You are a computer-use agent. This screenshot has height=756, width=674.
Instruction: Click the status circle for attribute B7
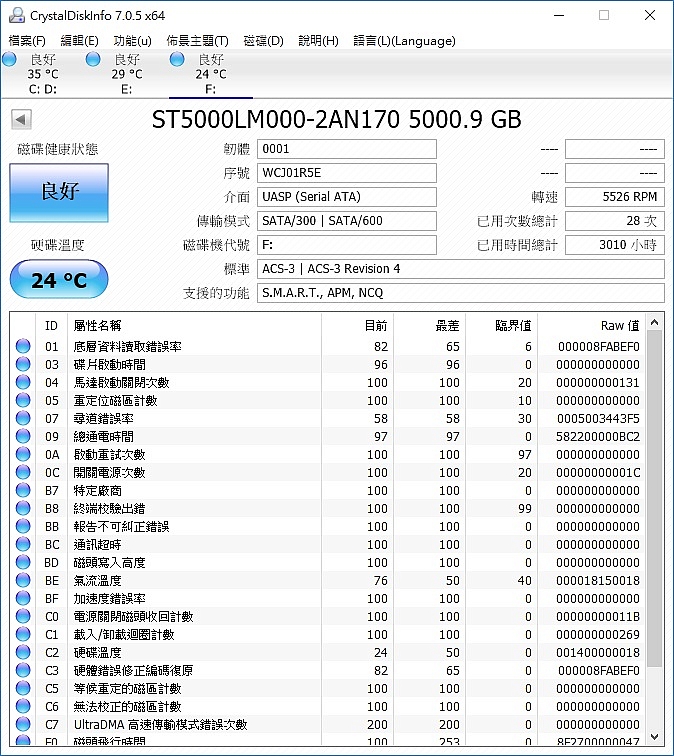[23, 490]
